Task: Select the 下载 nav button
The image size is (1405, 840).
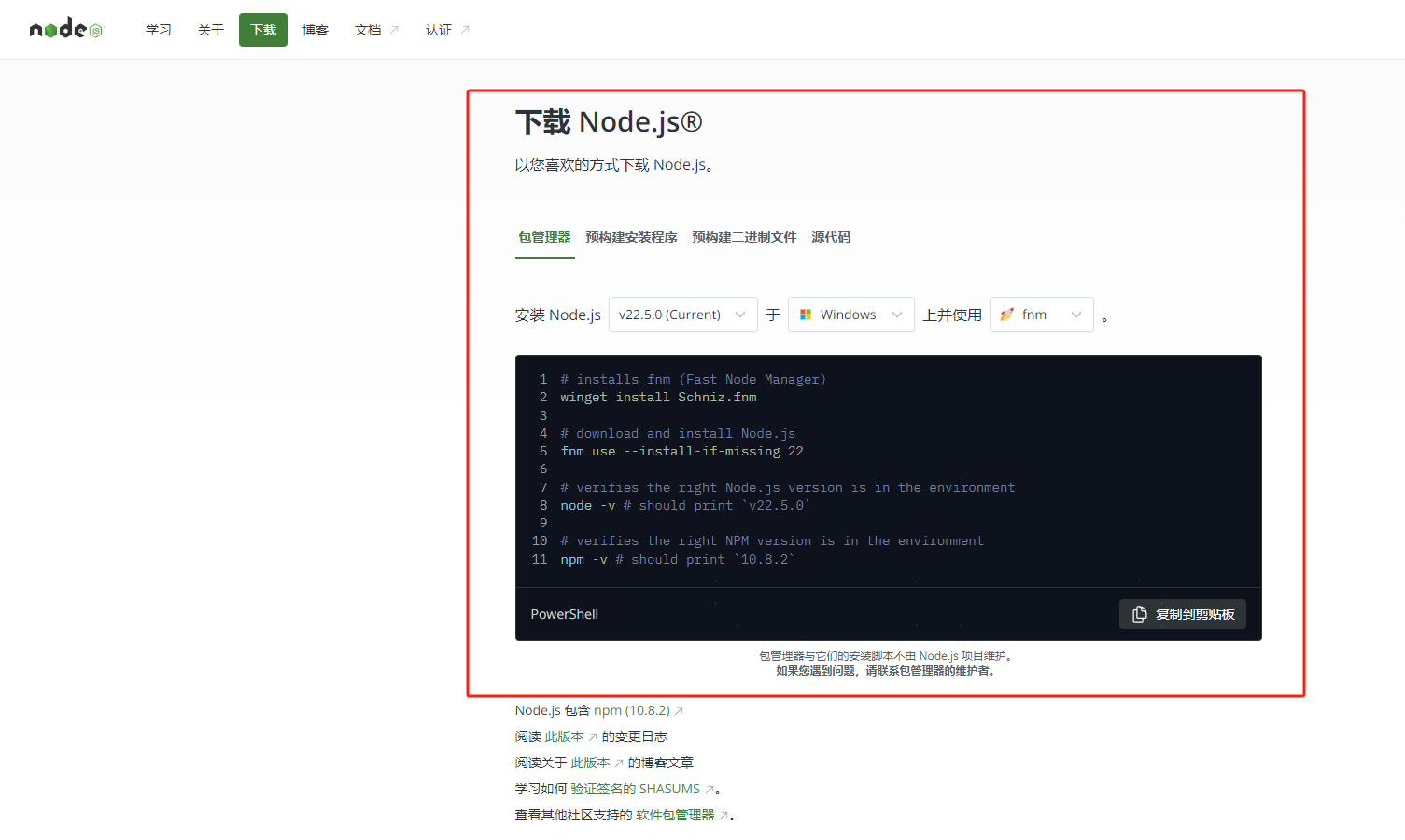Action: pos(263,30)
